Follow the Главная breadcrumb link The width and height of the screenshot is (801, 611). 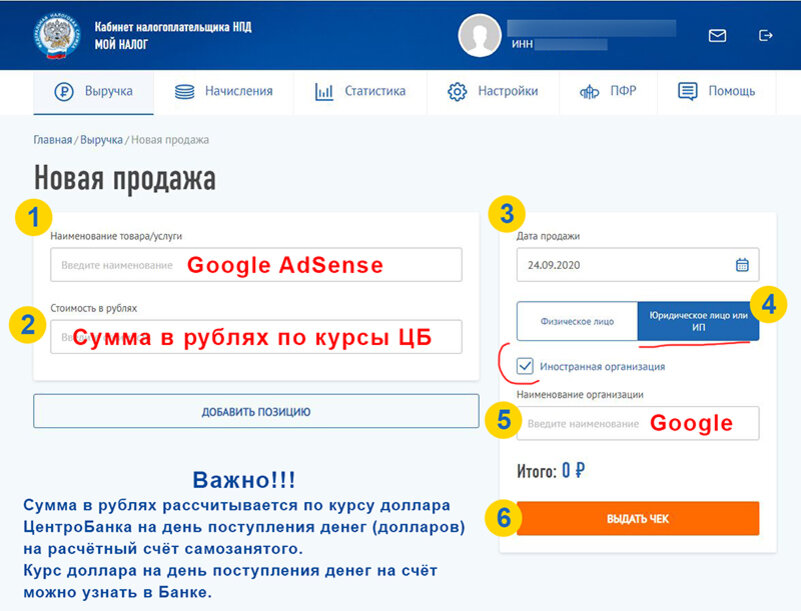click(x=53, y=140)
